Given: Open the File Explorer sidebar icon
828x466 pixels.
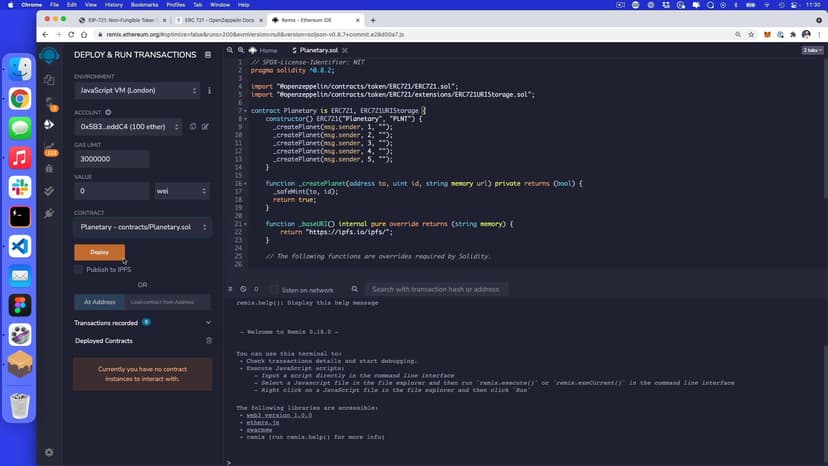Looking at the screenshot, I should [x=49, y=79].
